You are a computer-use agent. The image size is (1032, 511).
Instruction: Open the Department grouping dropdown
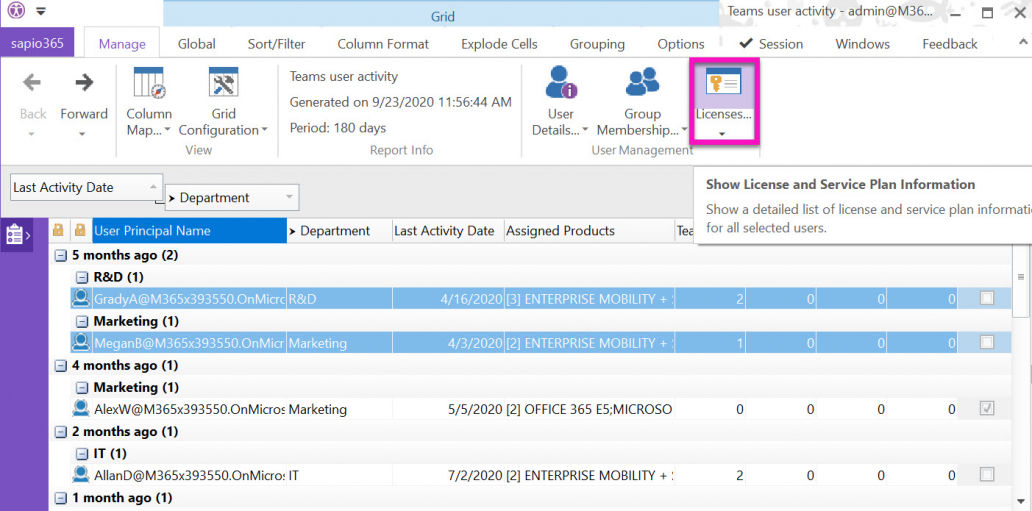pyautogui.click(x=288, y=198)
